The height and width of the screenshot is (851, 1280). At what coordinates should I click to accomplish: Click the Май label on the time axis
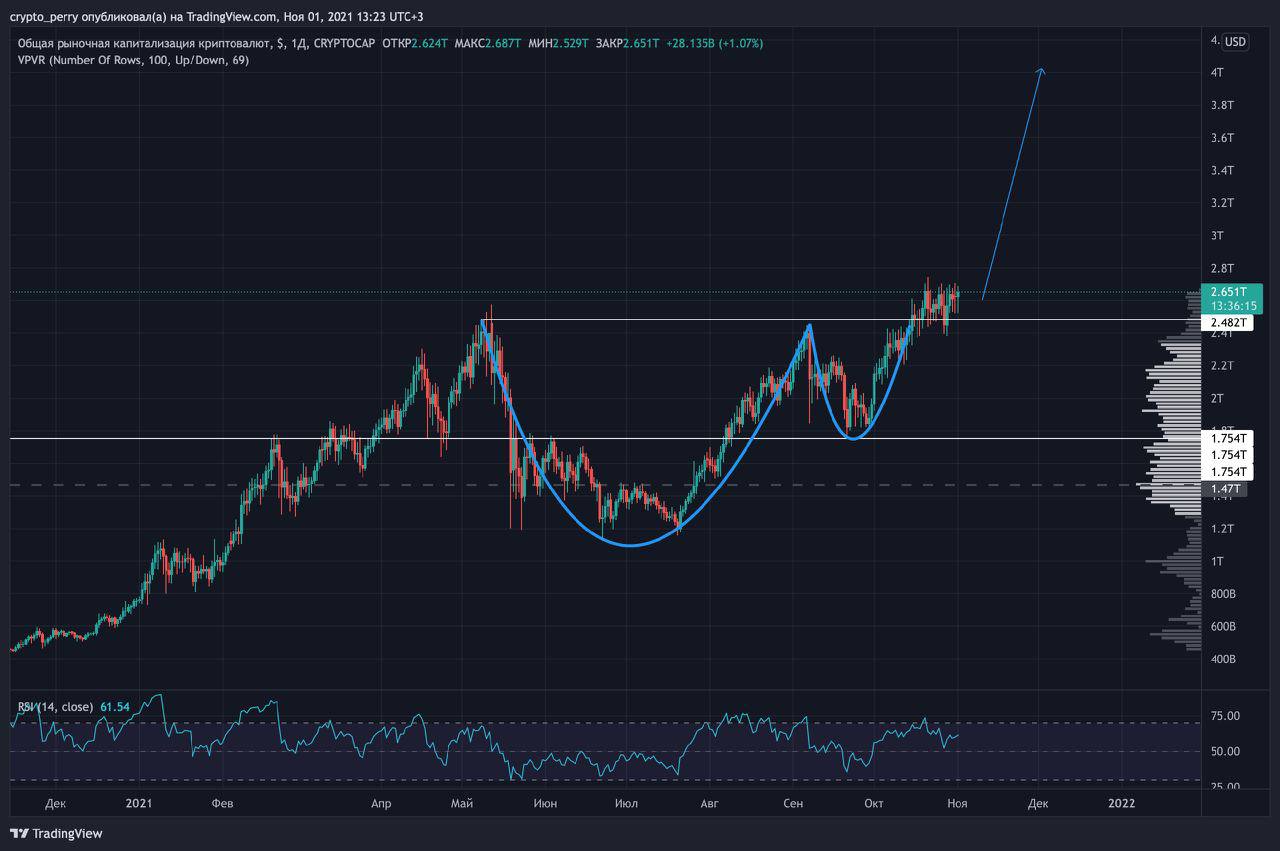point(461,802)
